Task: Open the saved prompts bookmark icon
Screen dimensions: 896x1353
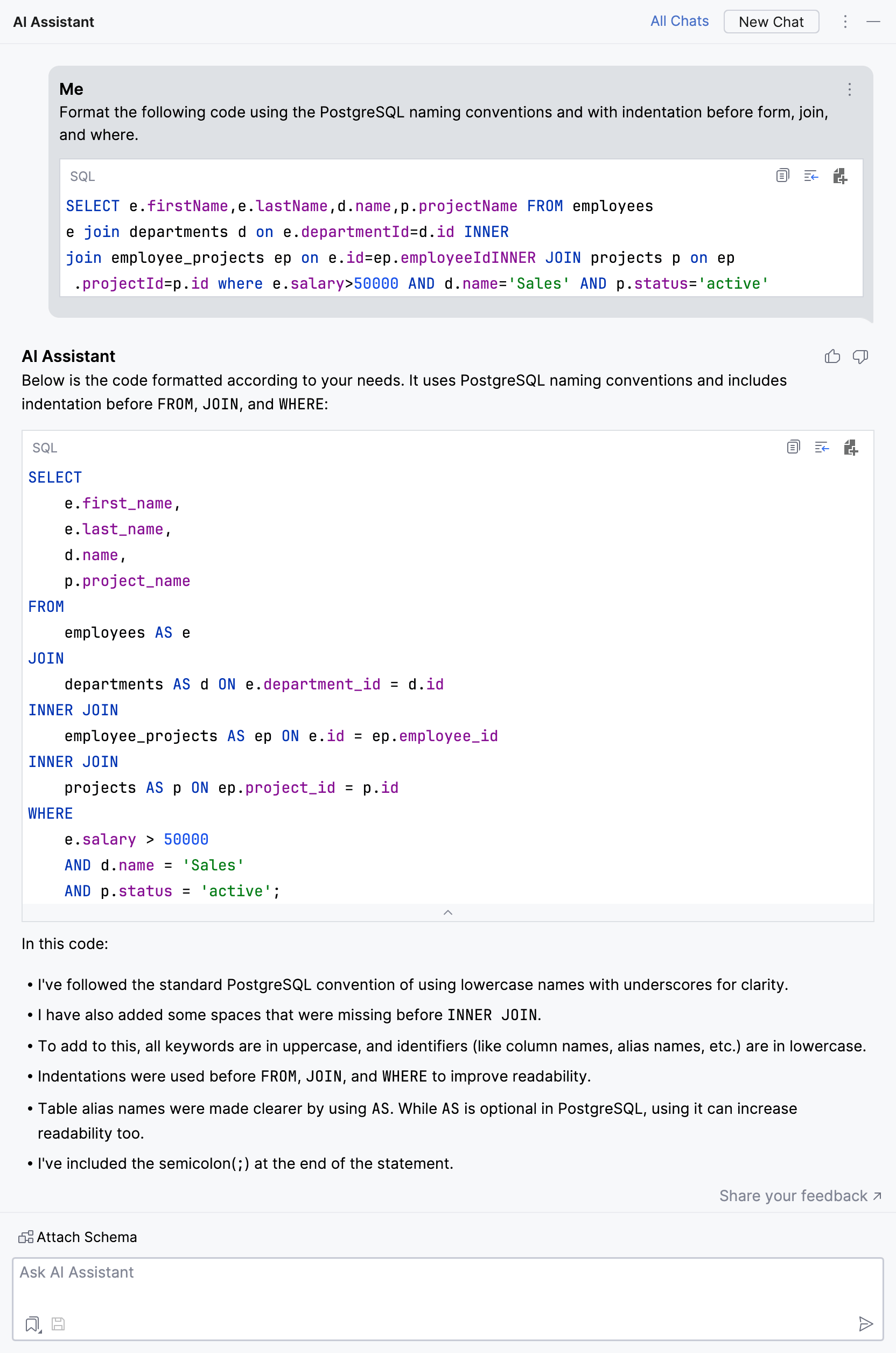Action: pyautogui.click(x=31, y=1325)
